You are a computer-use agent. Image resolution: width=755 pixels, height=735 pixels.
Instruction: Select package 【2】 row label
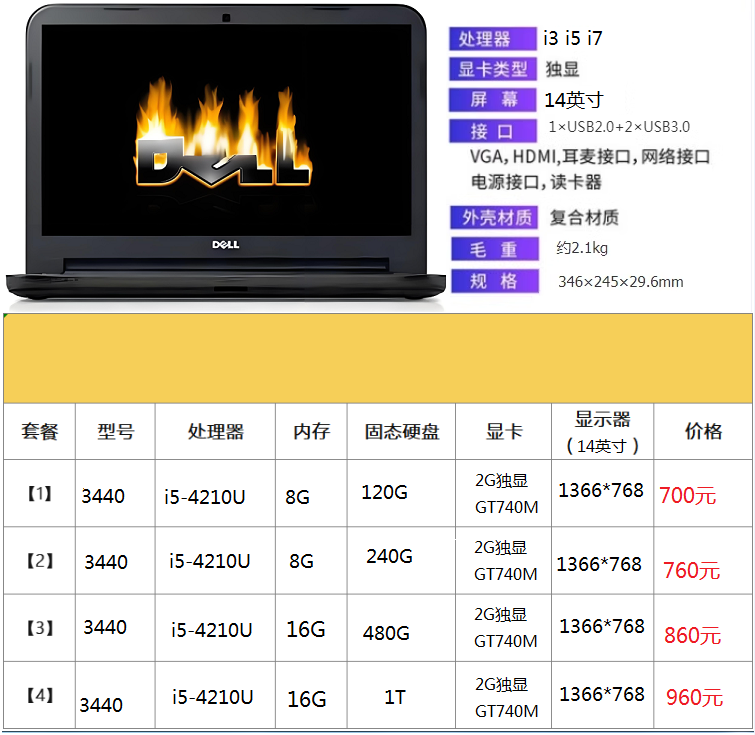tap(39, 561)
